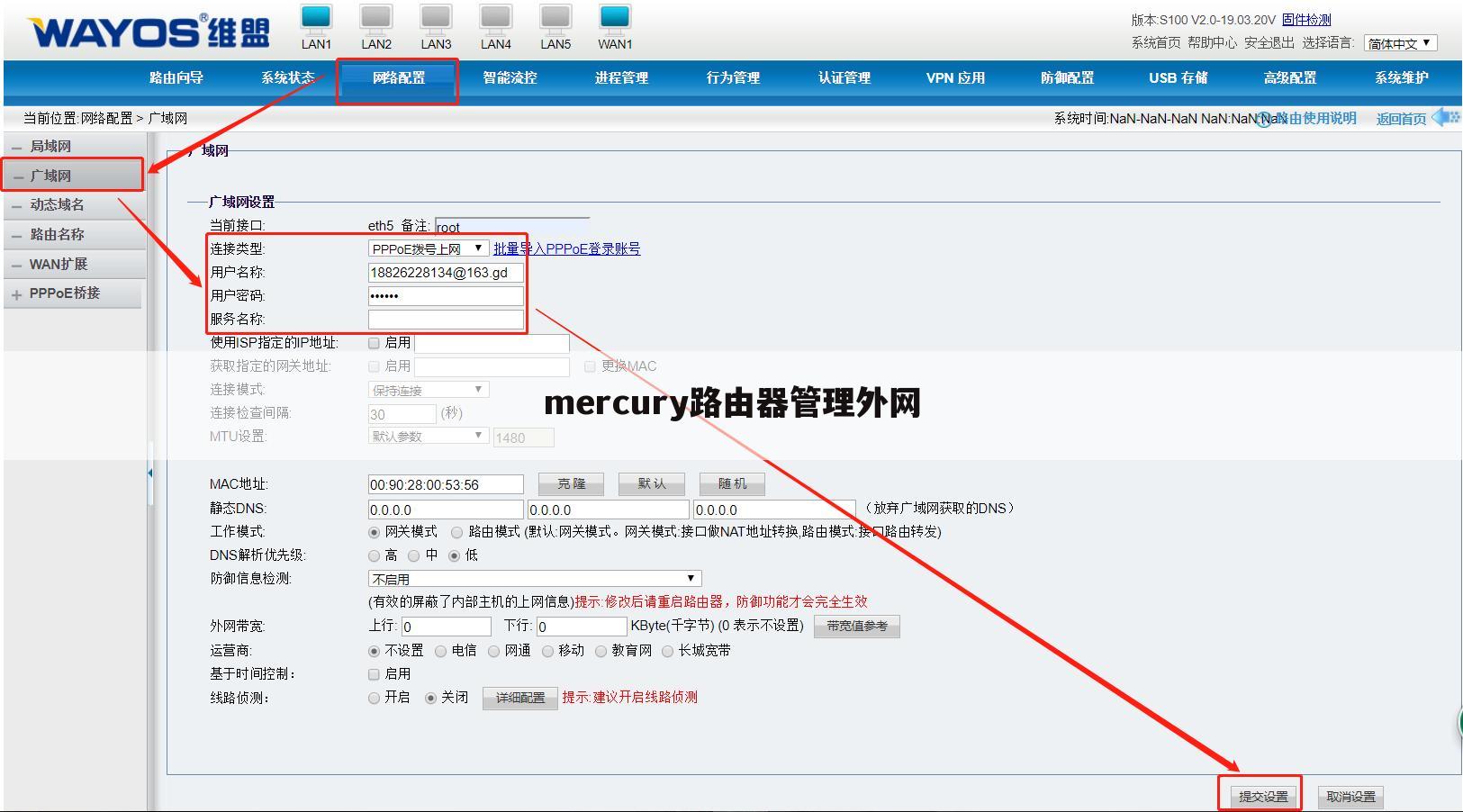Click the LAN2 port icon
The image size is (1463, 812).
[x=376, y=19]
